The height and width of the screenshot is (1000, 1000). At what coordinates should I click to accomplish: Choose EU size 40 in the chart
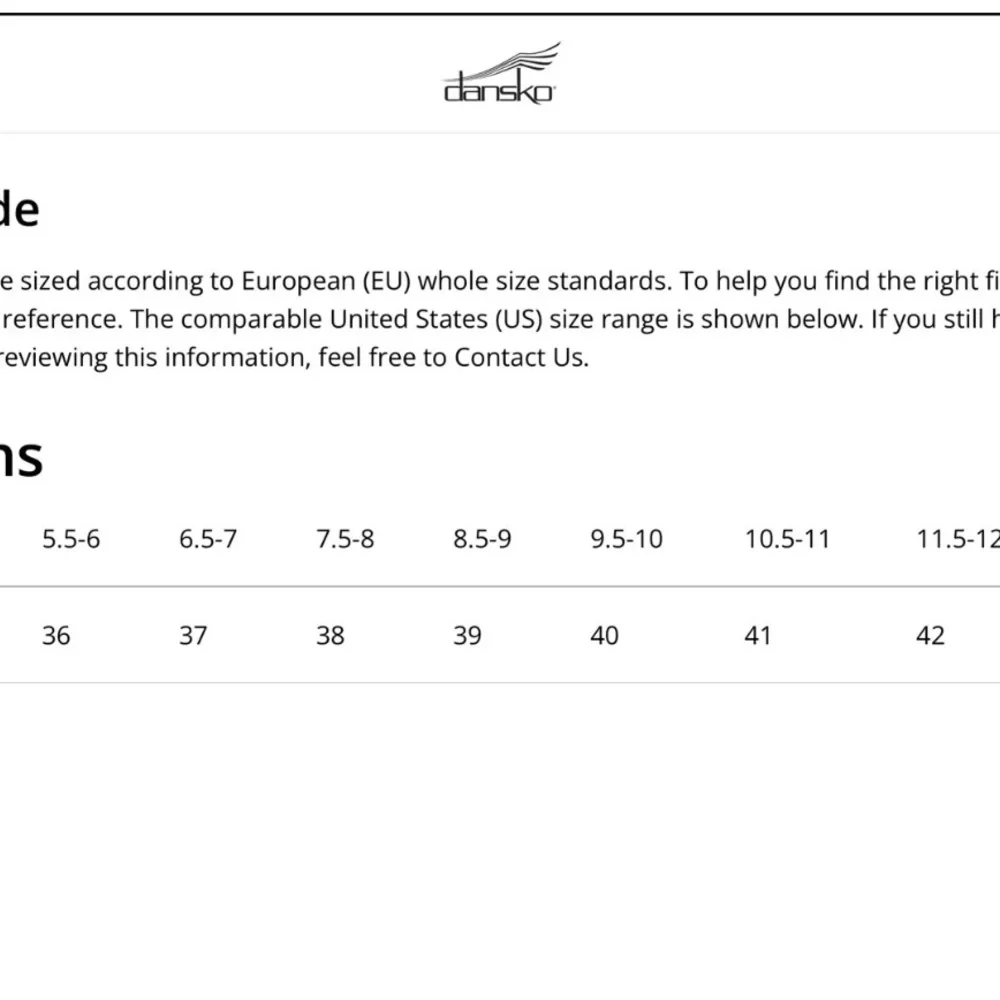click(604, 635)
